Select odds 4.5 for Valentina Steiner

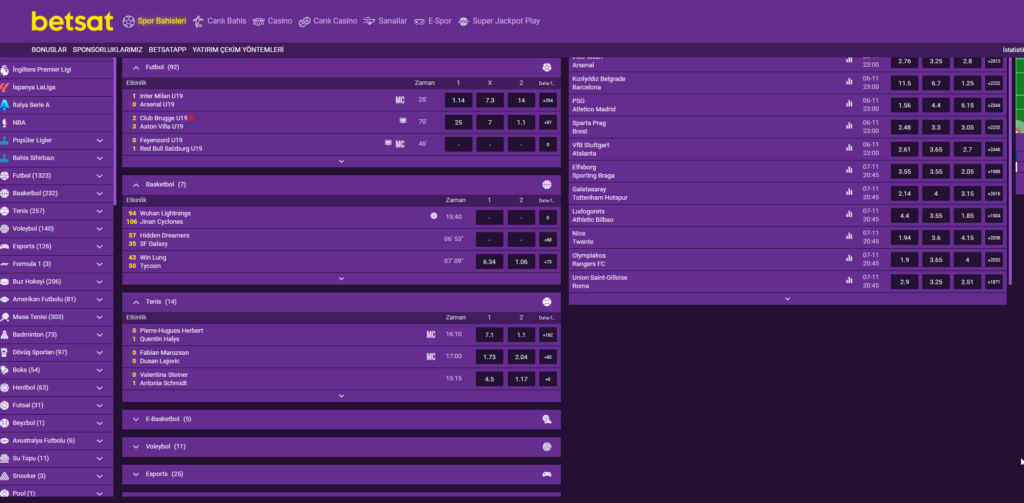click(490, 379)
